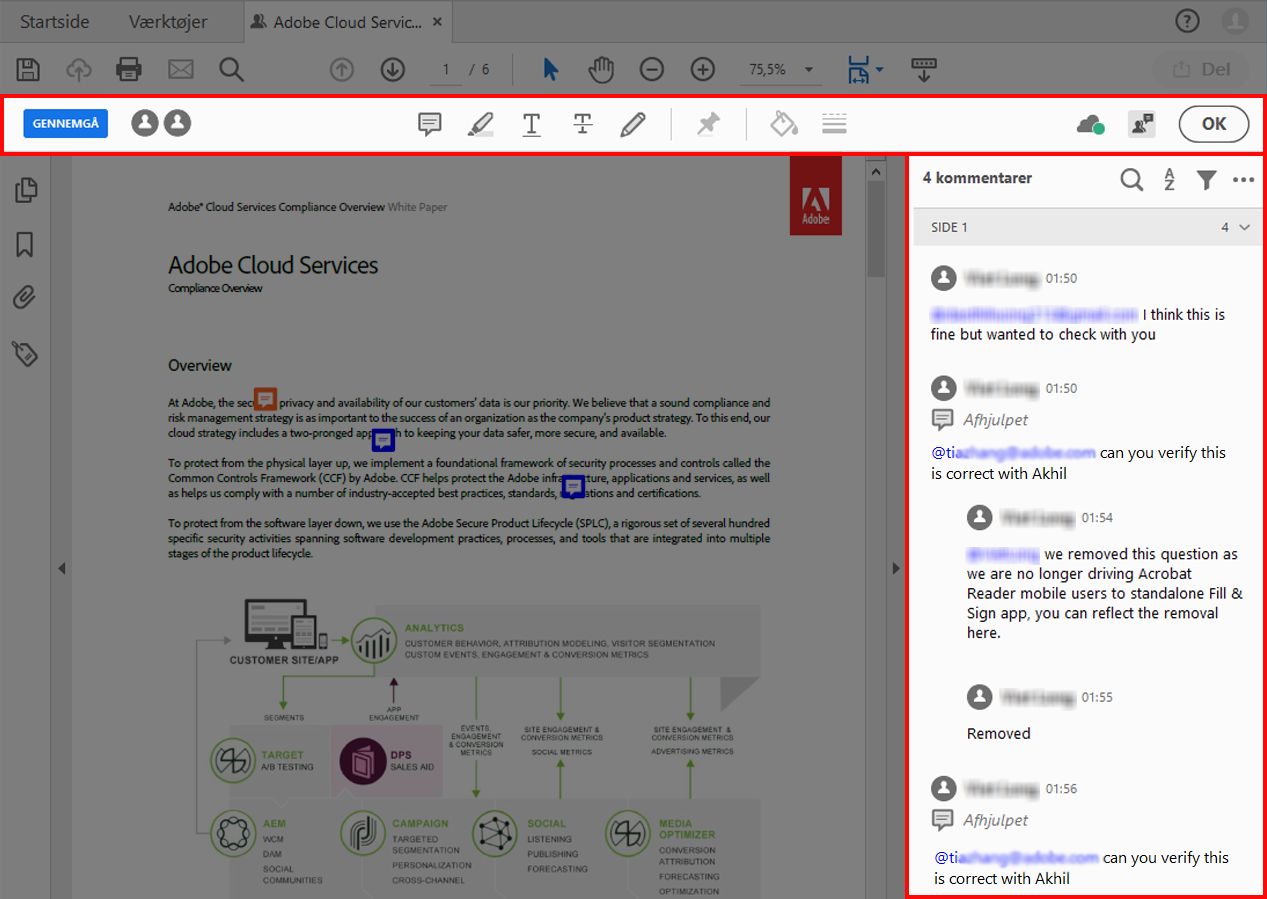Select the Highlight text tool
The width and height of the screenshot is (1267, 899).
click(481, 124)
